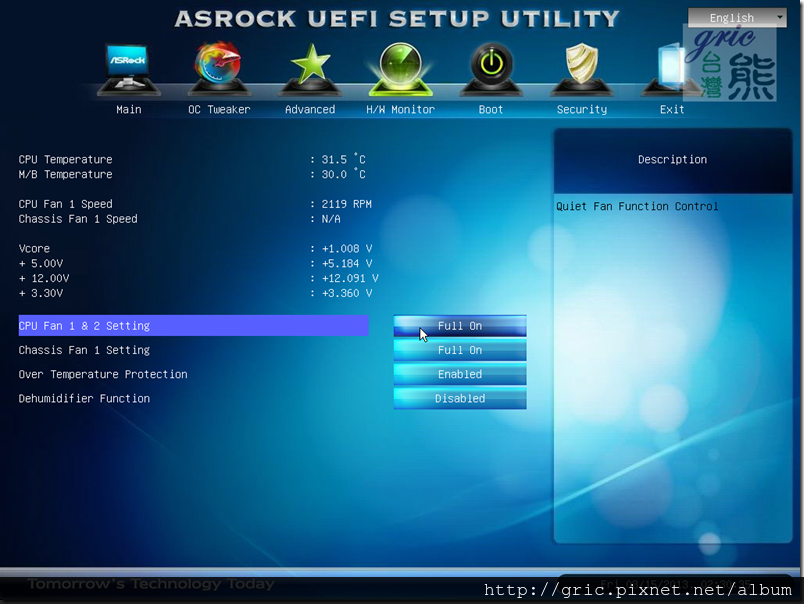This screenshot has width=804, height=604.
Task: Select the Dehumidifier Function row
Action: pyautogui.click(x=193, y=398)
